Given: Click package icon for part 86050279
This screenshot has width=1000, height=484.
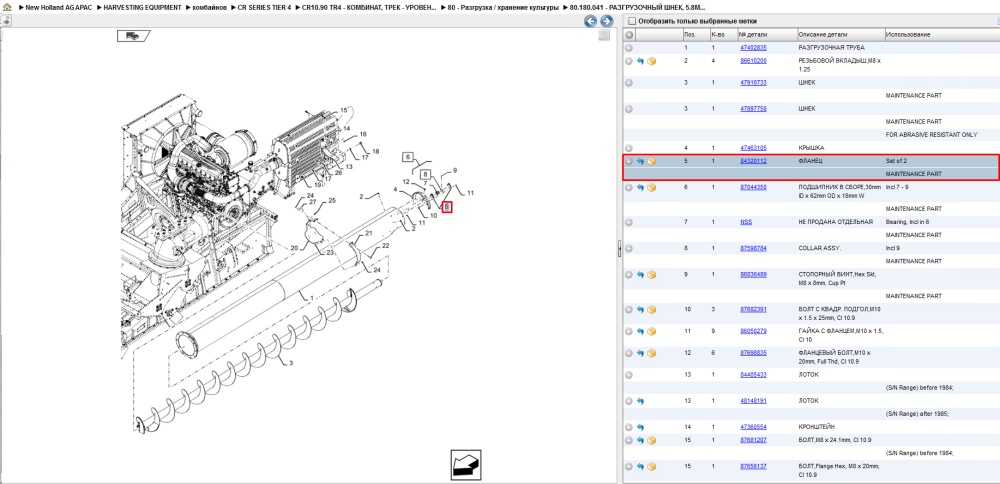Looking at the screenshot, I should click(652, 332).
